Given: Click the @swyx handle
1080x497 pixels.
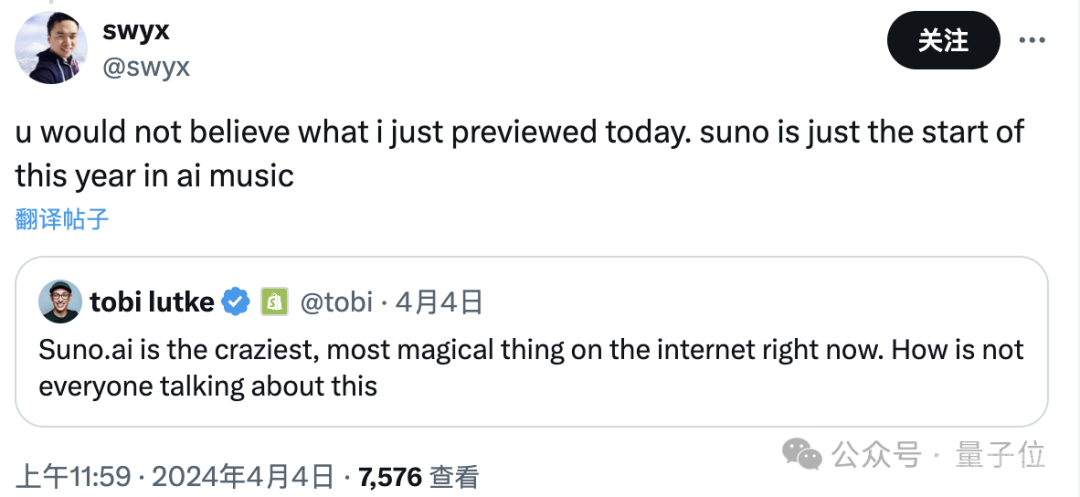Looking at the screenshot, I should [x=146, y=67].
